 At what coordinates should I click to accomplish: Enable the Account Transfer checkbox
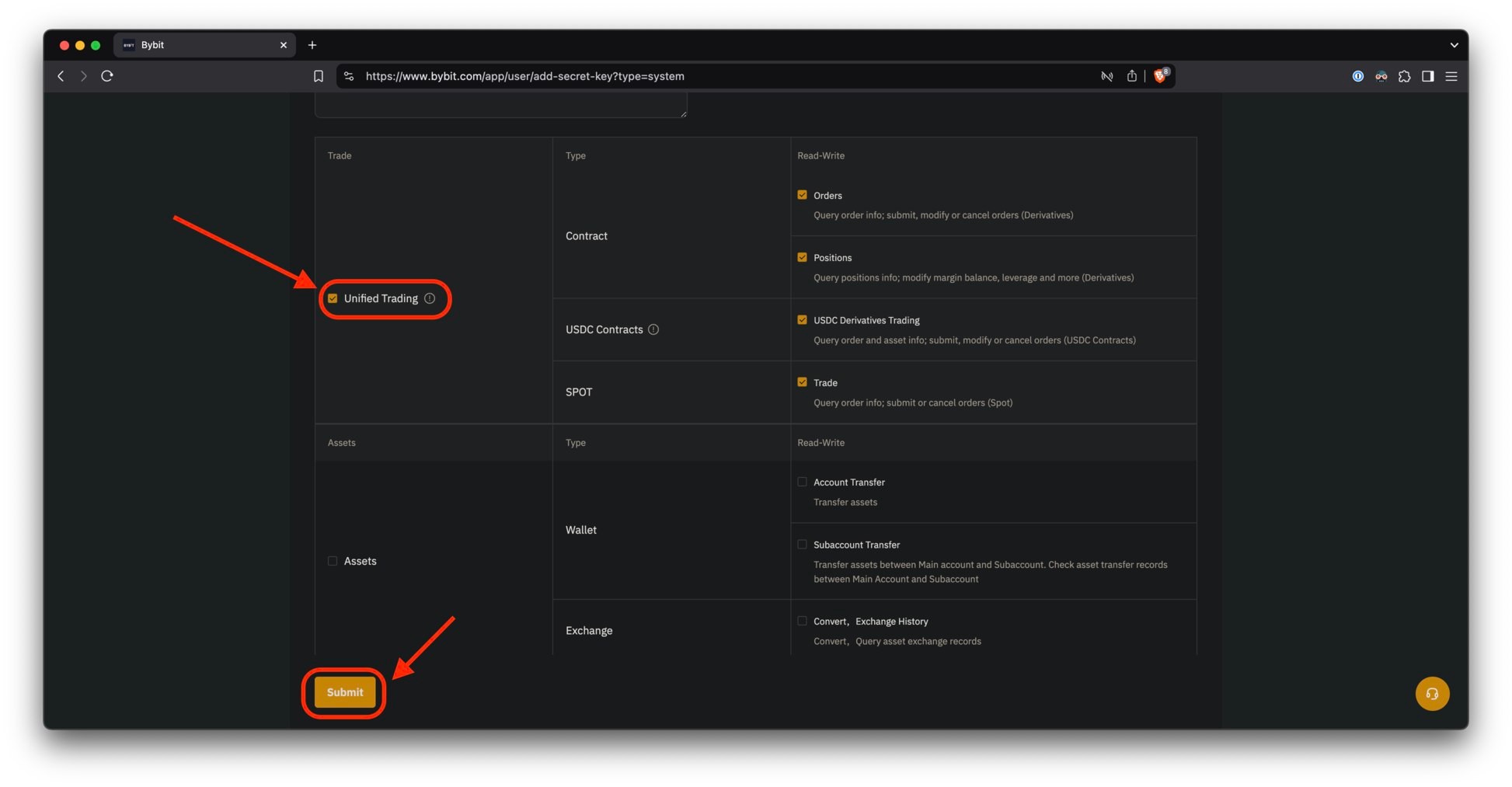(x=802, y=482)
